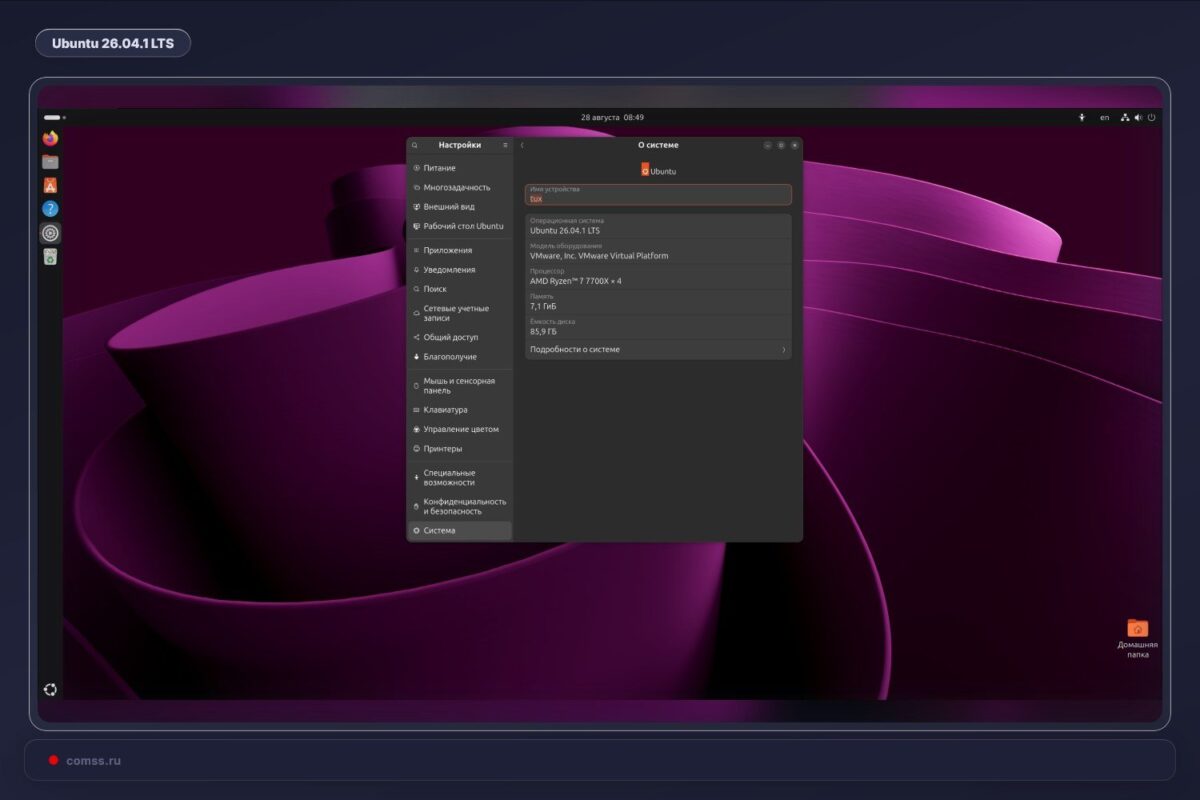Open the Trash icon in the dock
The height and width of the screenshot is (800, 1200).
coord(50,257)
